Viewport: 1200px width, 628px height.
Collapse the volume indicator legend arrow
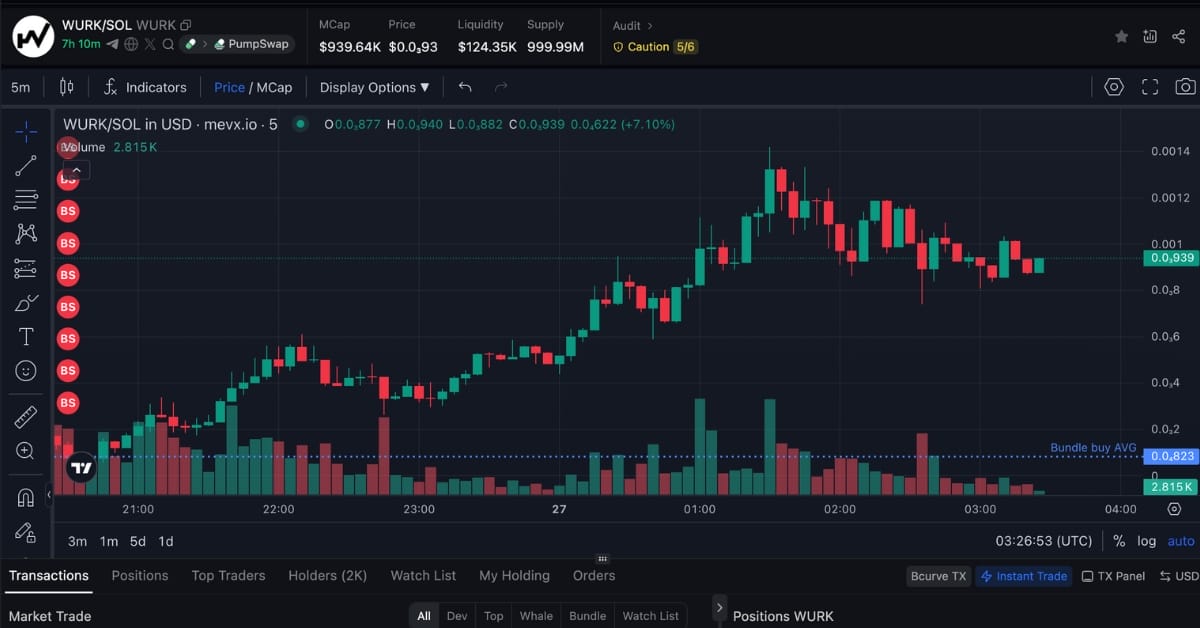[x=77, y=170]
